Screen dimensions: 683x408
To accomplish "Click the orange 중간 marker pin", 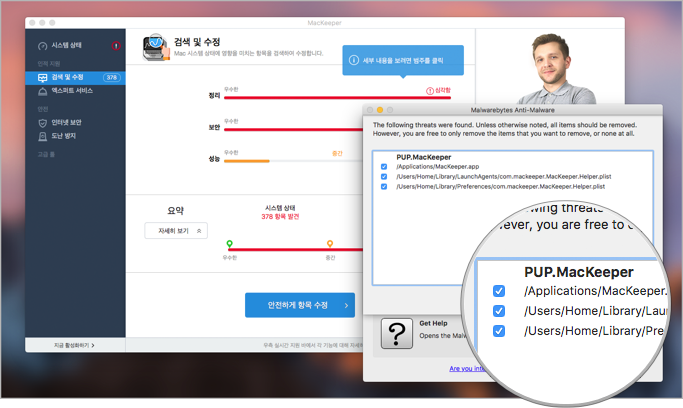I will point(330,244).
